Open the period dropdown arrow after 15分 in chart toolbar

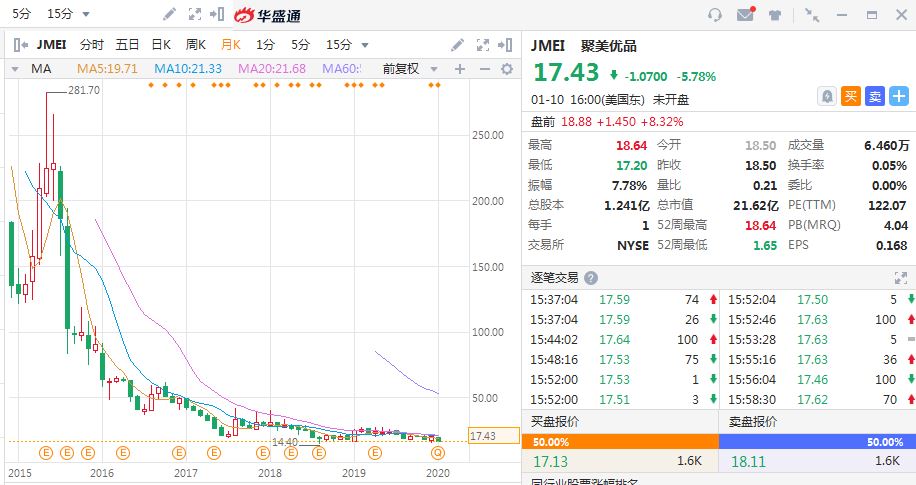pyautogui.click(x=365, y=46)
